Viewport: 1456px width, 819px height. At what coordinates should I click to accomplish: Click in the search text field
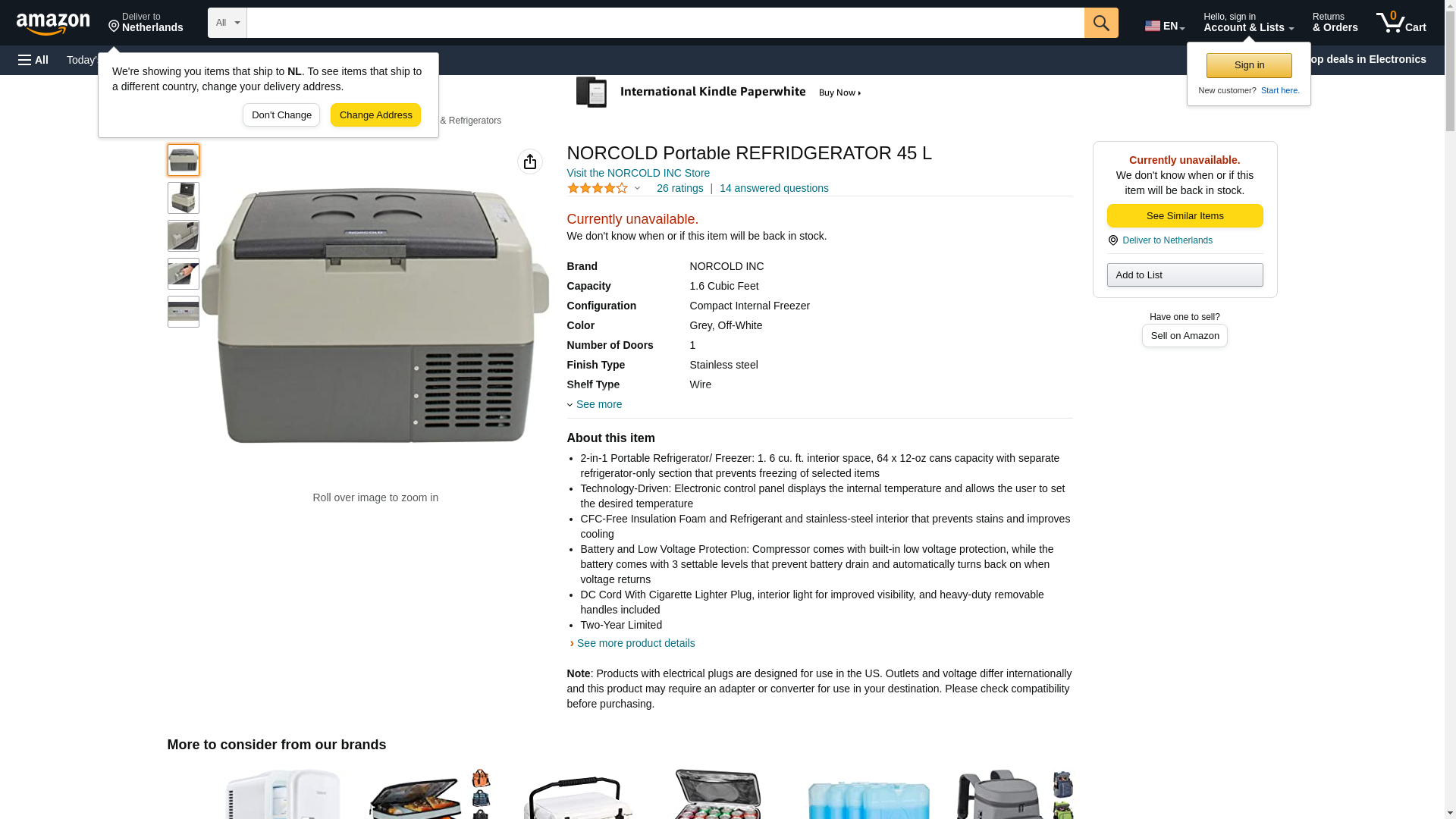666,23
